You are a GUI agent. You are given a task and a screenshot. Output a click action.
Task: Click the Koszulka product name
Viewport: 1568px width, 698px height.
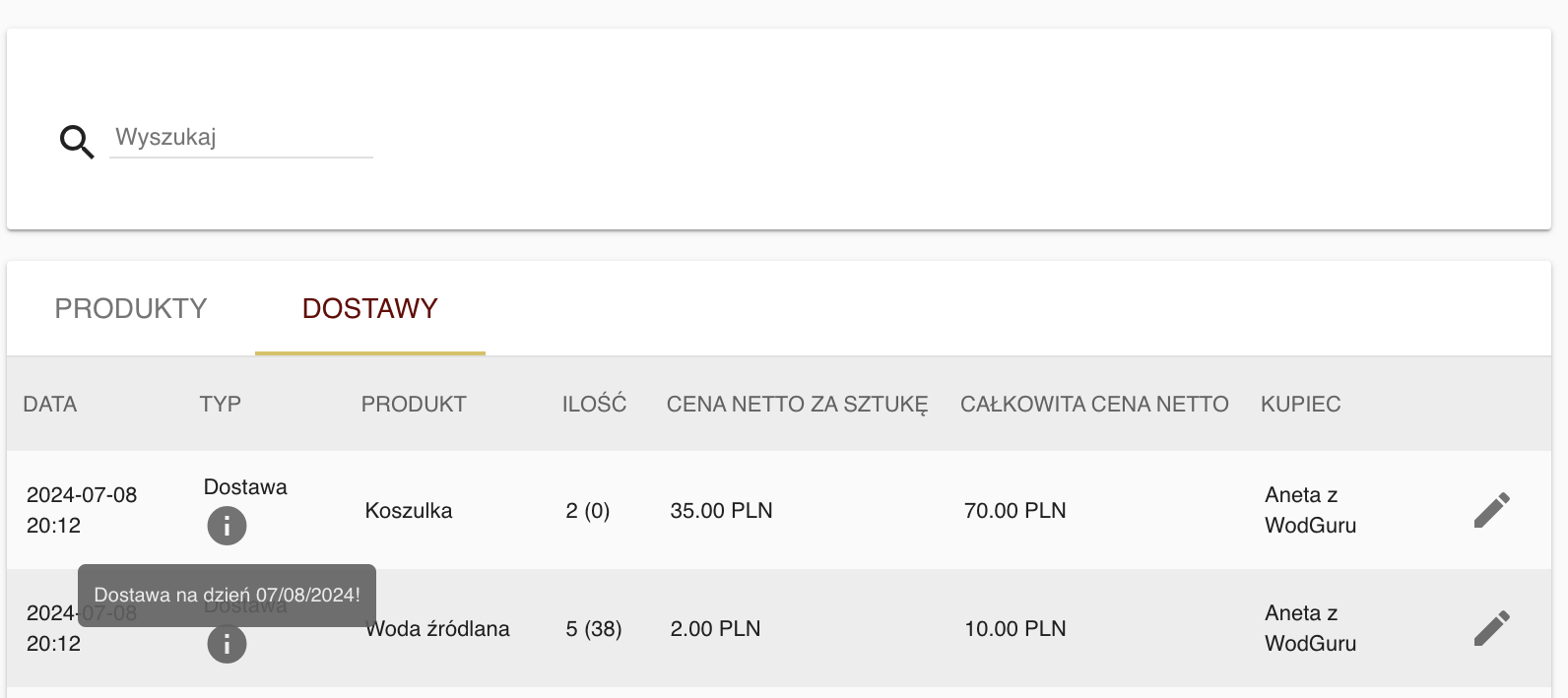[409, 510]
